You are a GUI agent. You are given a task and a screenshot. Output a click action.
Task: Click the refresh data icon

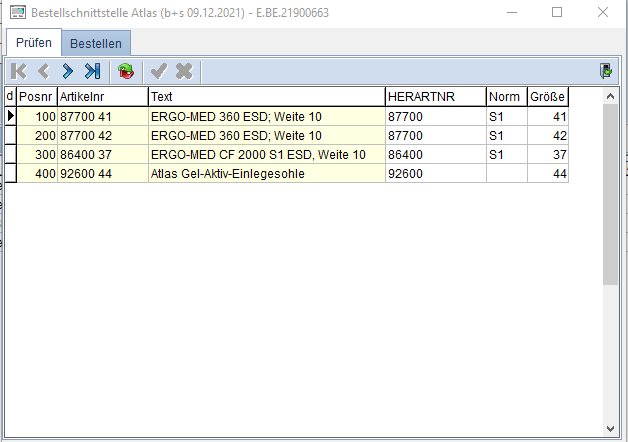[126, 71]
